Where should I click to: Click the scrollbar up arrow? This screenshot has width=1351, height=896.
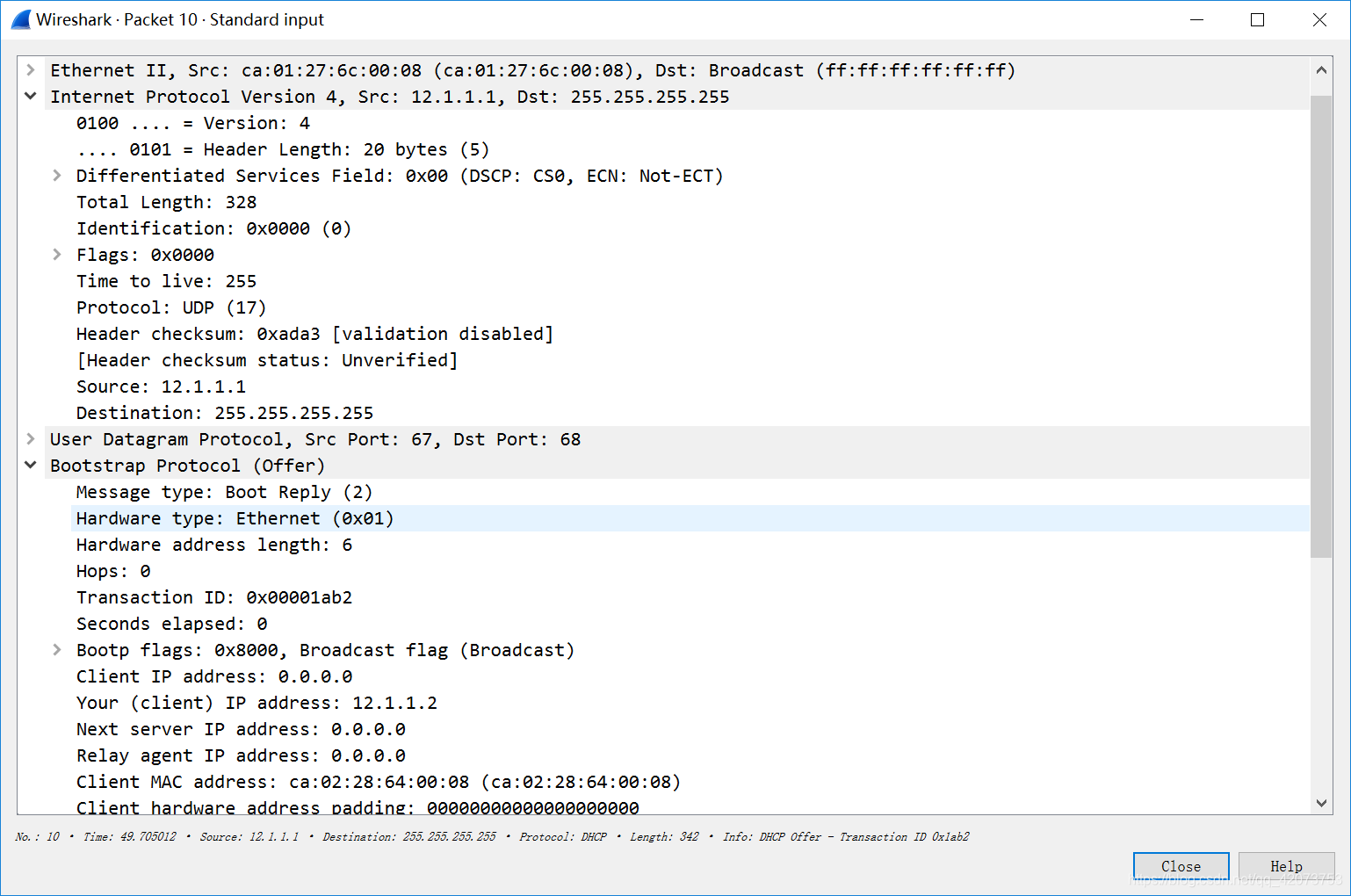[1321, 69]
